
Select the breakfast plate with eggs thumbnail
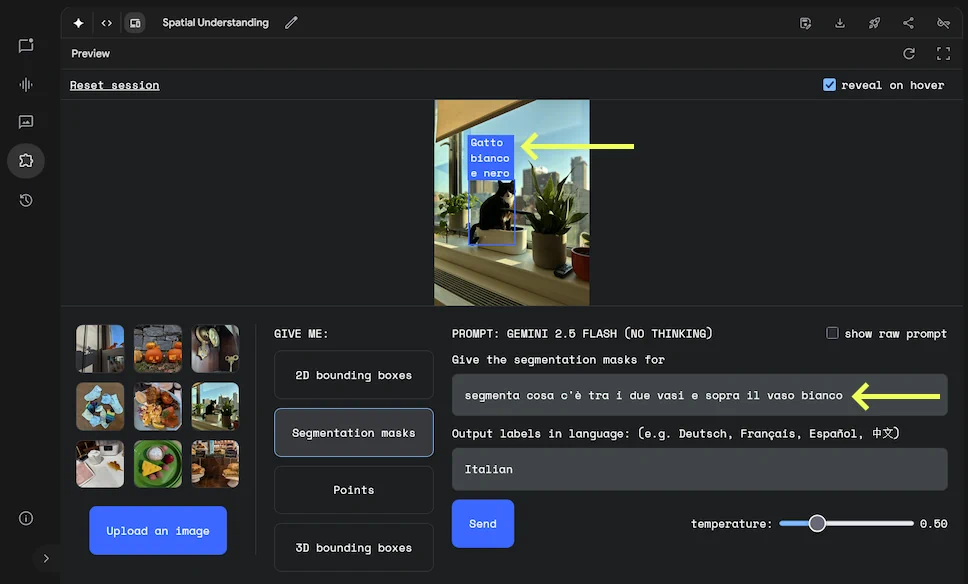(158, 406)
